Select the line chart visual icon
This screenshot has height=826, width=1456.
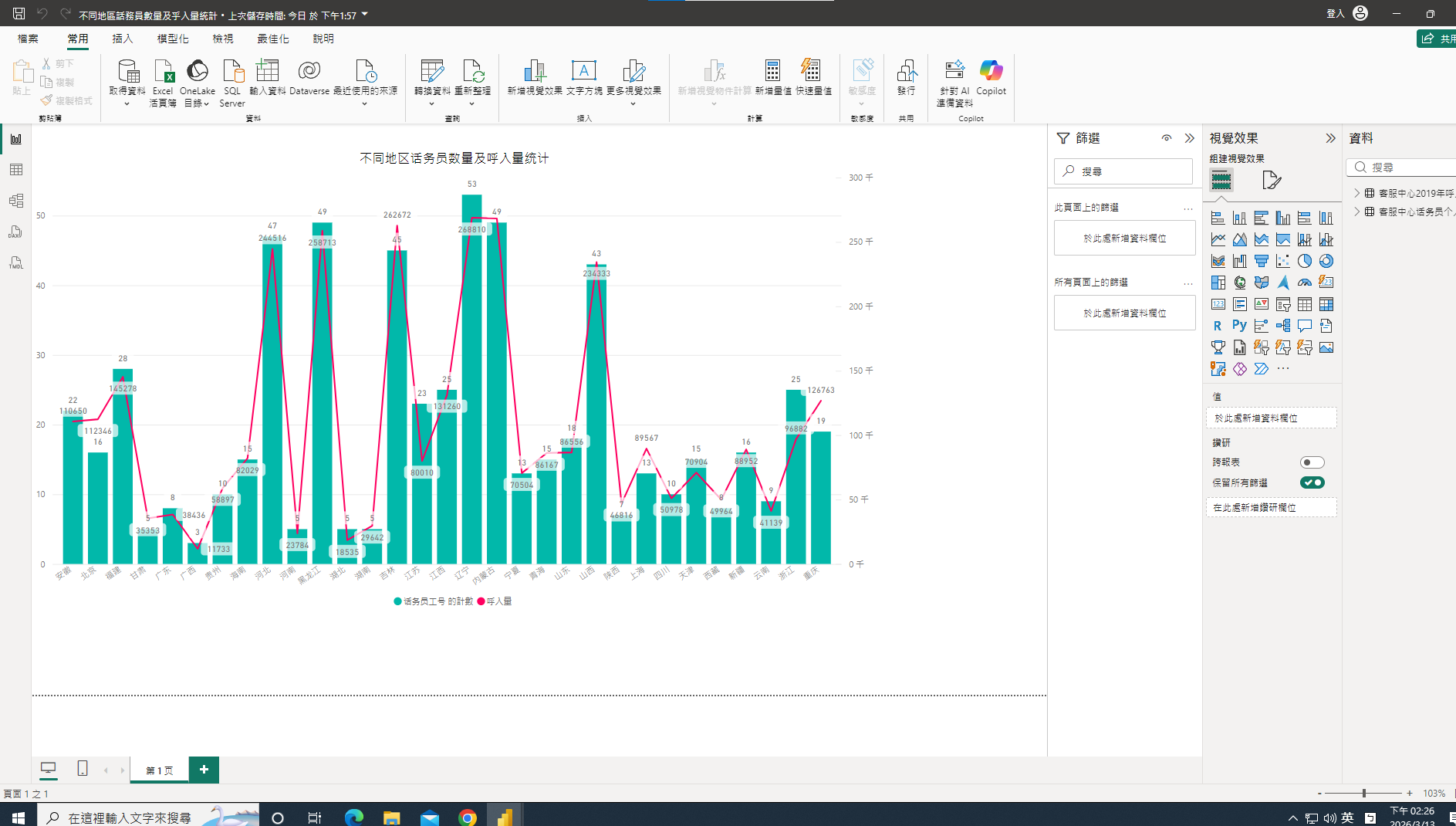[1218, 239]
